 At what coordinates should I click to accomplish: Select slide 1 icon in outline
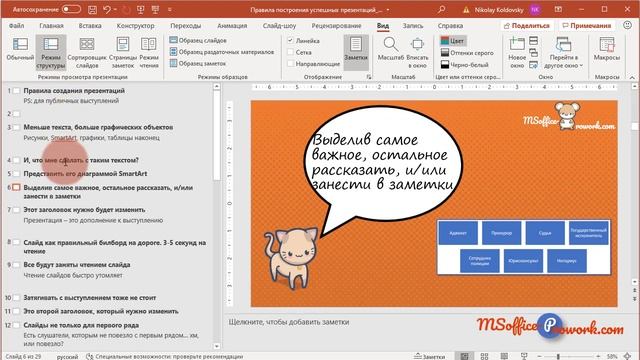coord(16,91)
